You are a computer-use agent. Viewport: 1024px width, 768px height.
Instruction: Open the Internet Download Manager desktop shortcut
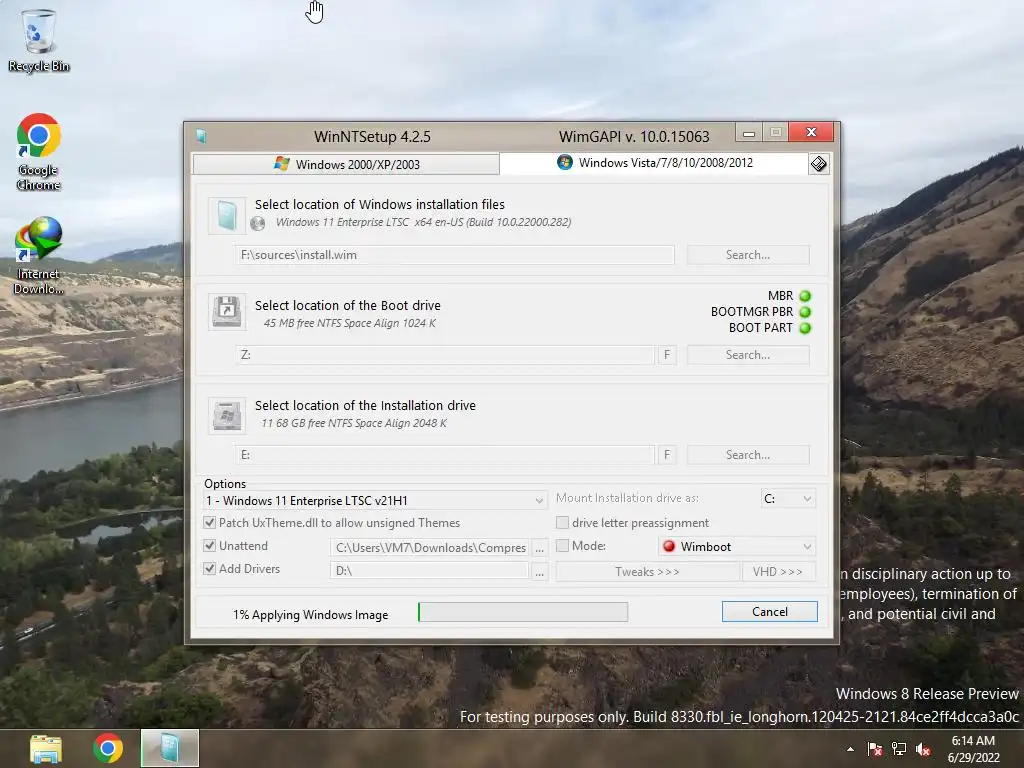pyautogui.click(x=39, y=256)
